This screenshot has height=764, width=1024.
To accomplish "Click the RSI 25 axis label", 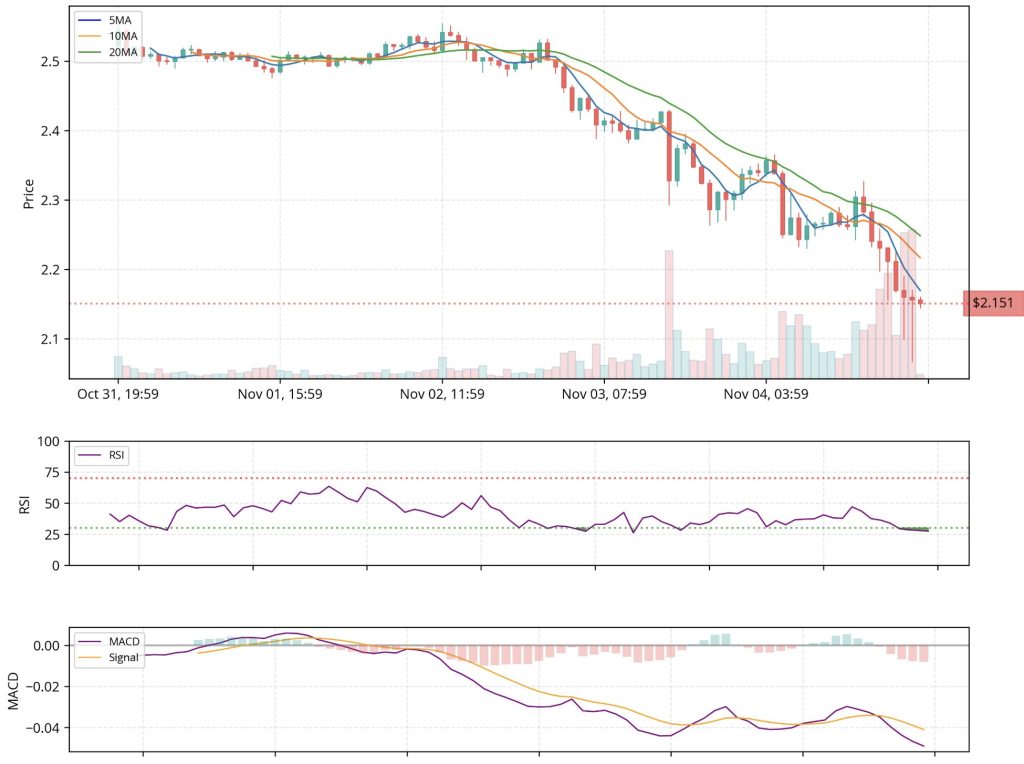I will [x=52, y=534].
